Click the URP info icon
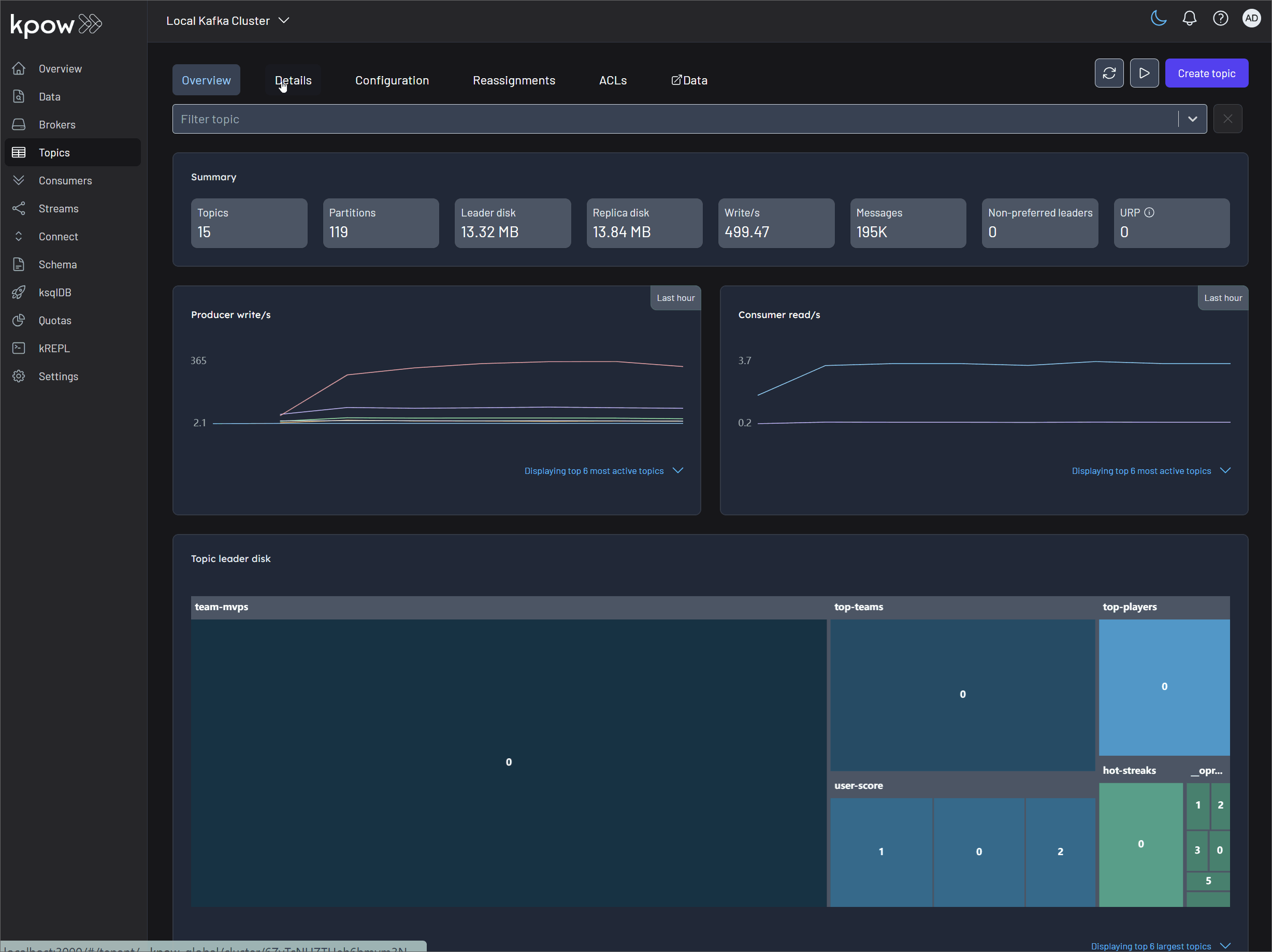Image resolution: width=1272 pixels, height=952 pixels. click(x=1149, y=213)
